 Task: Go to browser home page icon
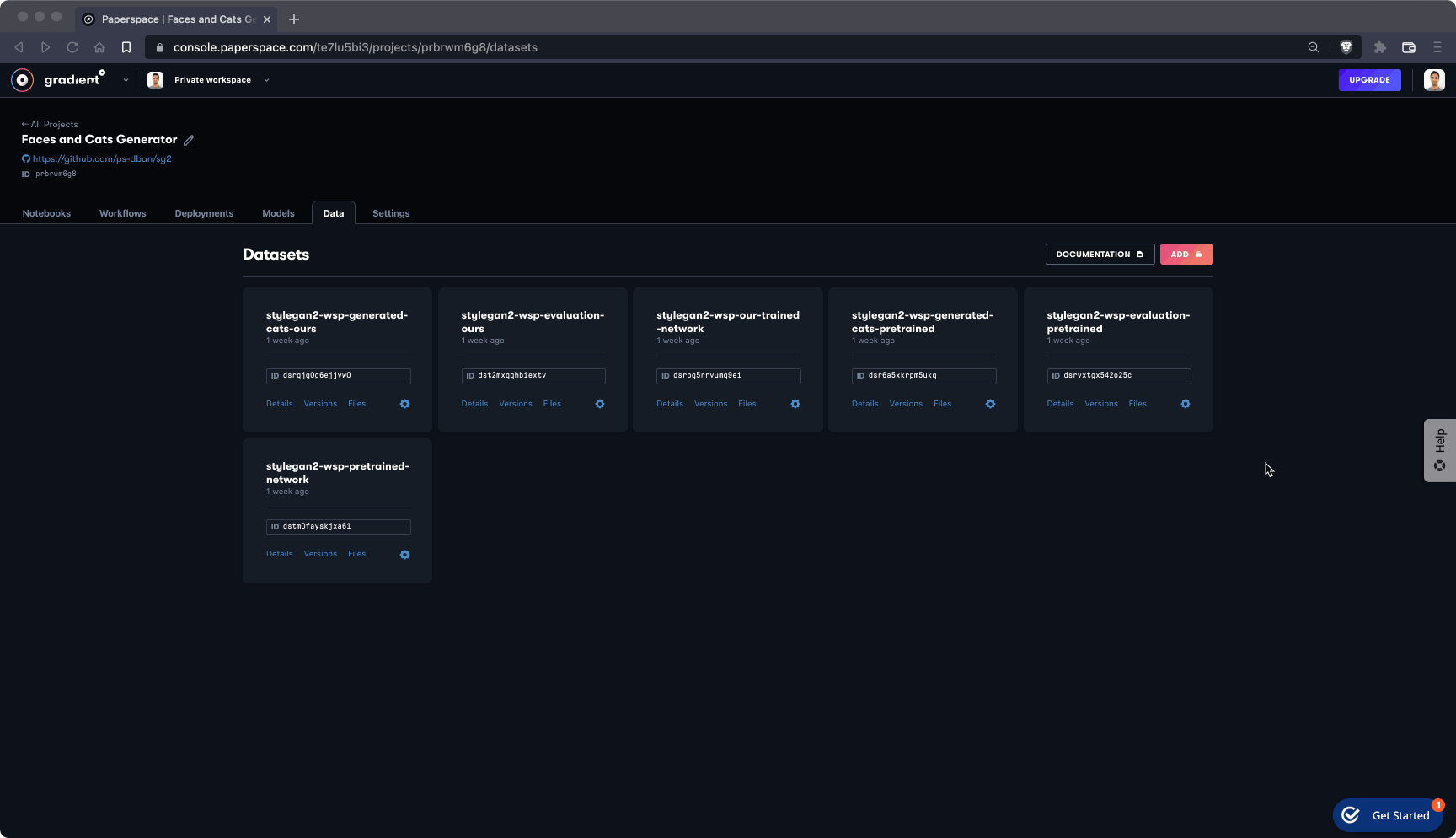coord(99,47)
